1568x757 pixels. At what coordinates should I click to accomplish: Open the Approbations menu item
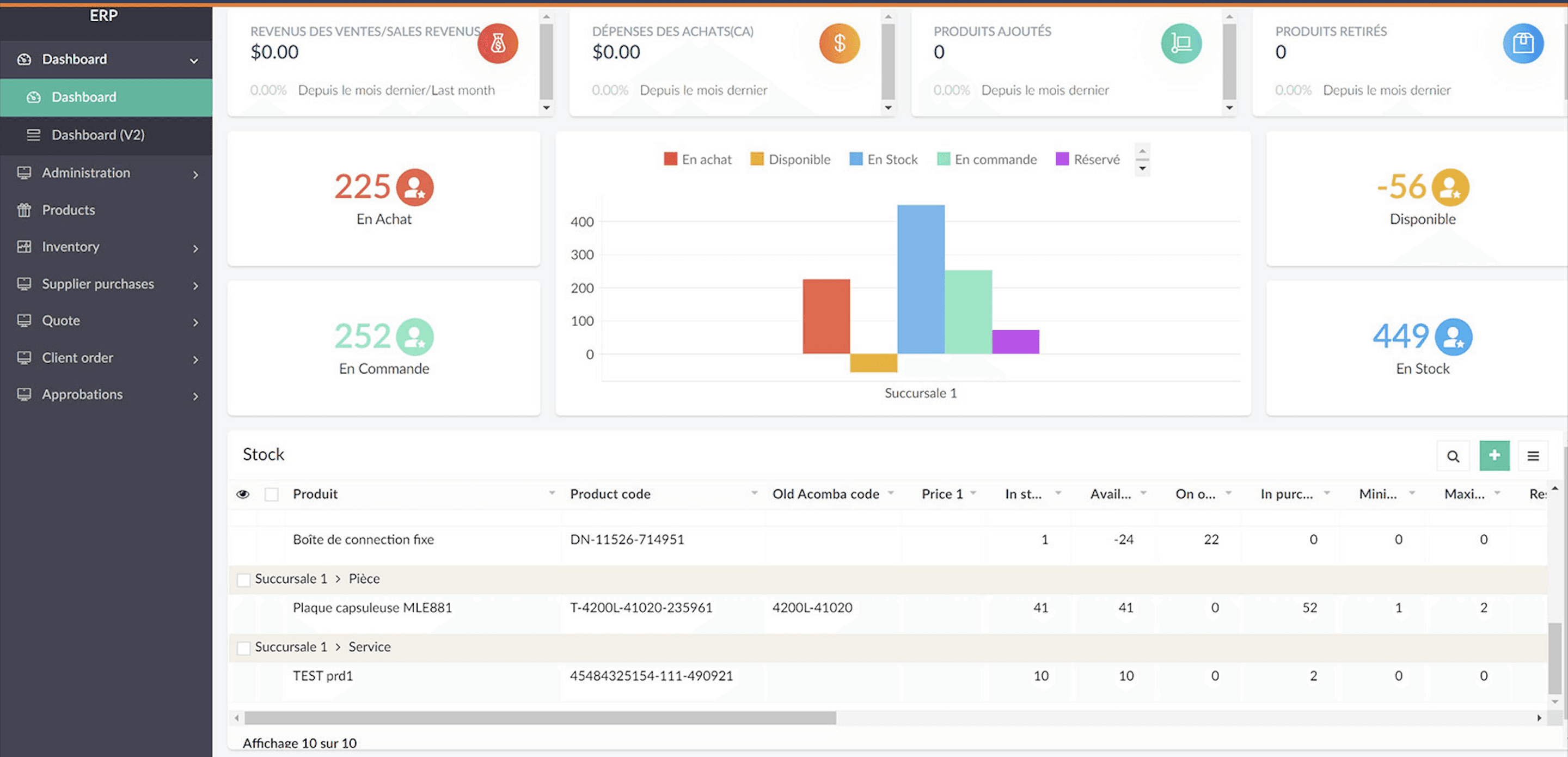[82, 394]
